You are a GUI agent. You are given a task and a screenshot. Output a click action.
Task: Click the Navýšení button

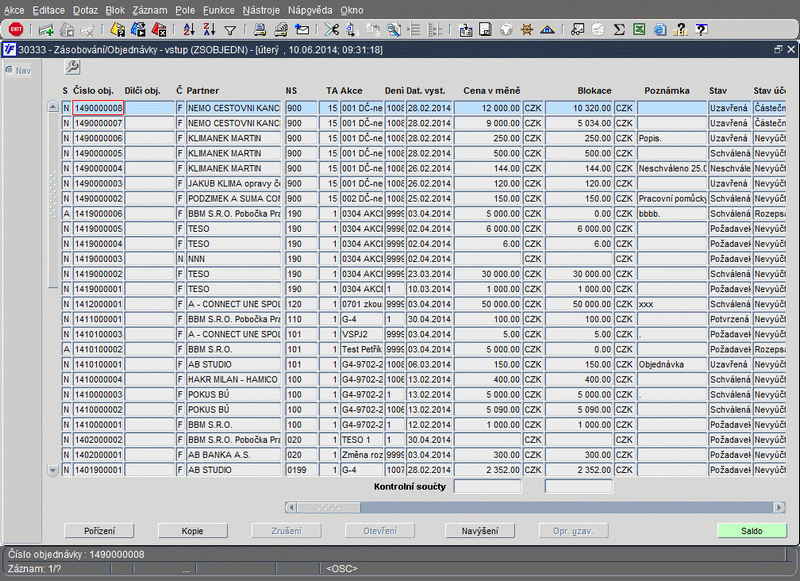pos(480,531)
